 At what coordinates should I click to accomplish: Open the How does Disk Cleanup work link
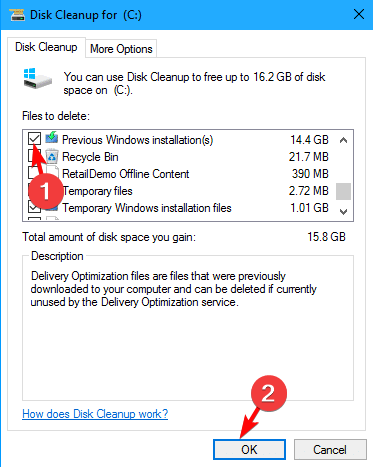95,414
